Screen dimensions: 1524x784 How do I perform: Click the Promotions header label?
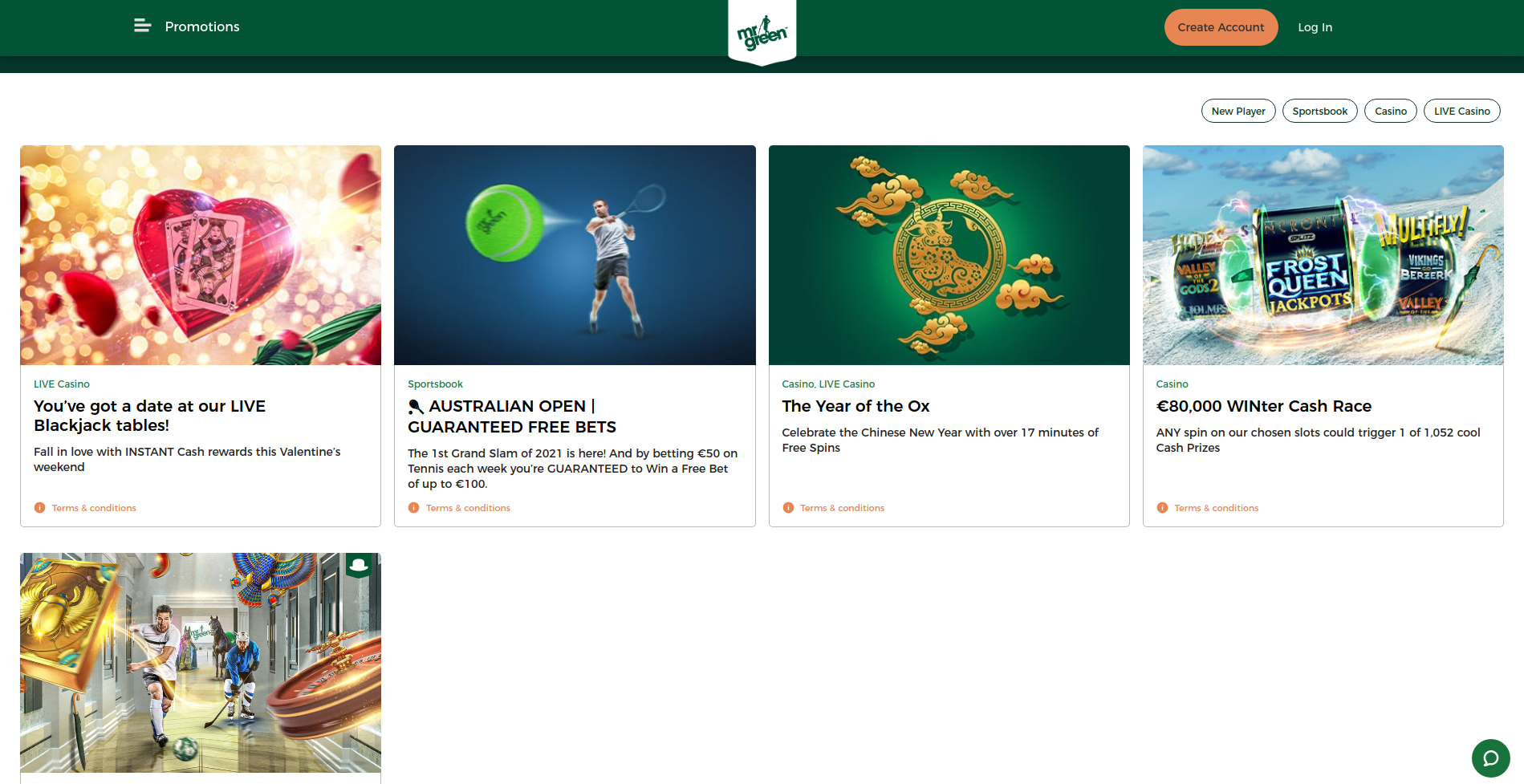coord(202,26)
